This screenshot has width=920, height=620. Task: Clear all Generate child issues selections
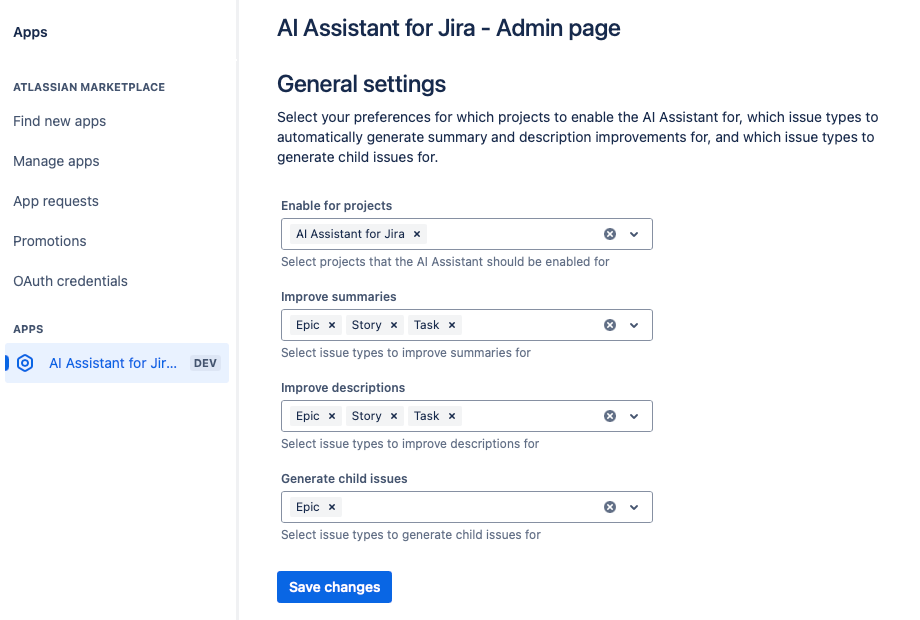click(x=610, y=507)
